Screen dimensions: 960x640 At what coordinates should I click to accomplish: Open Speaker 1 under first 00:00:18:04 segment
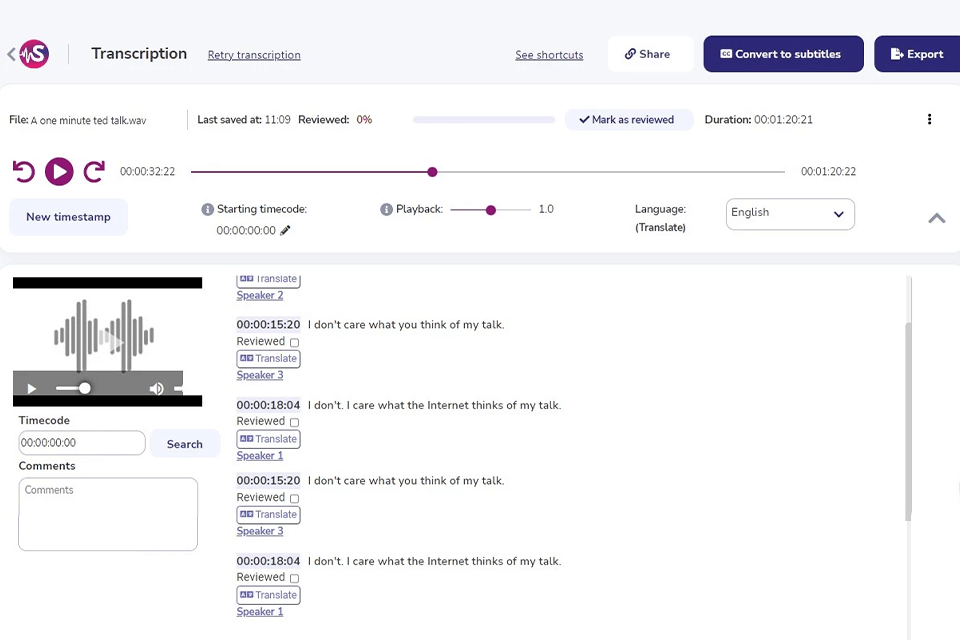(x=260, y=456)
